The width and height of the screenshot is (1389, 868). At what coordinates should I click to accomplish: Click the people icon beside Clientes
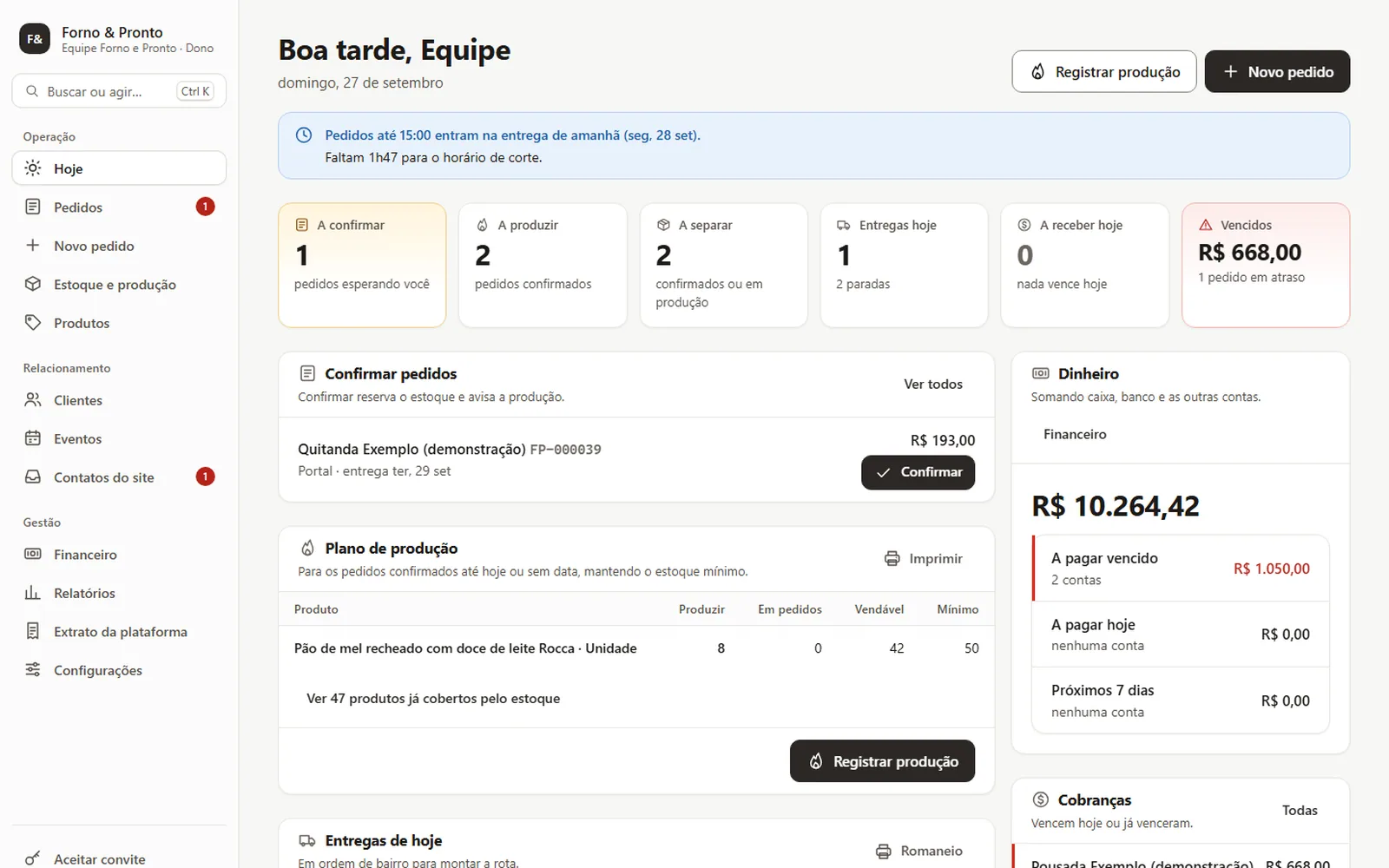(33, 400)
